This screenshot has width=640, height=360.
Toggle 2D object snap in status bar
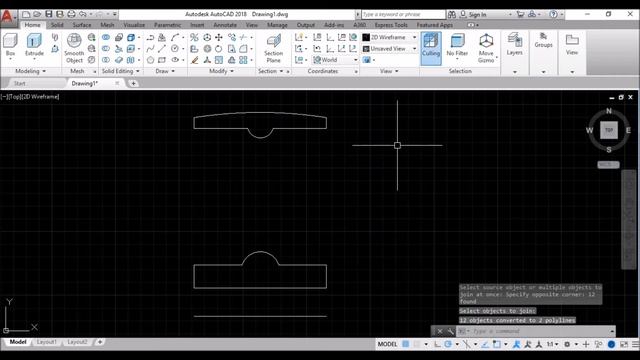coord(496,344)
